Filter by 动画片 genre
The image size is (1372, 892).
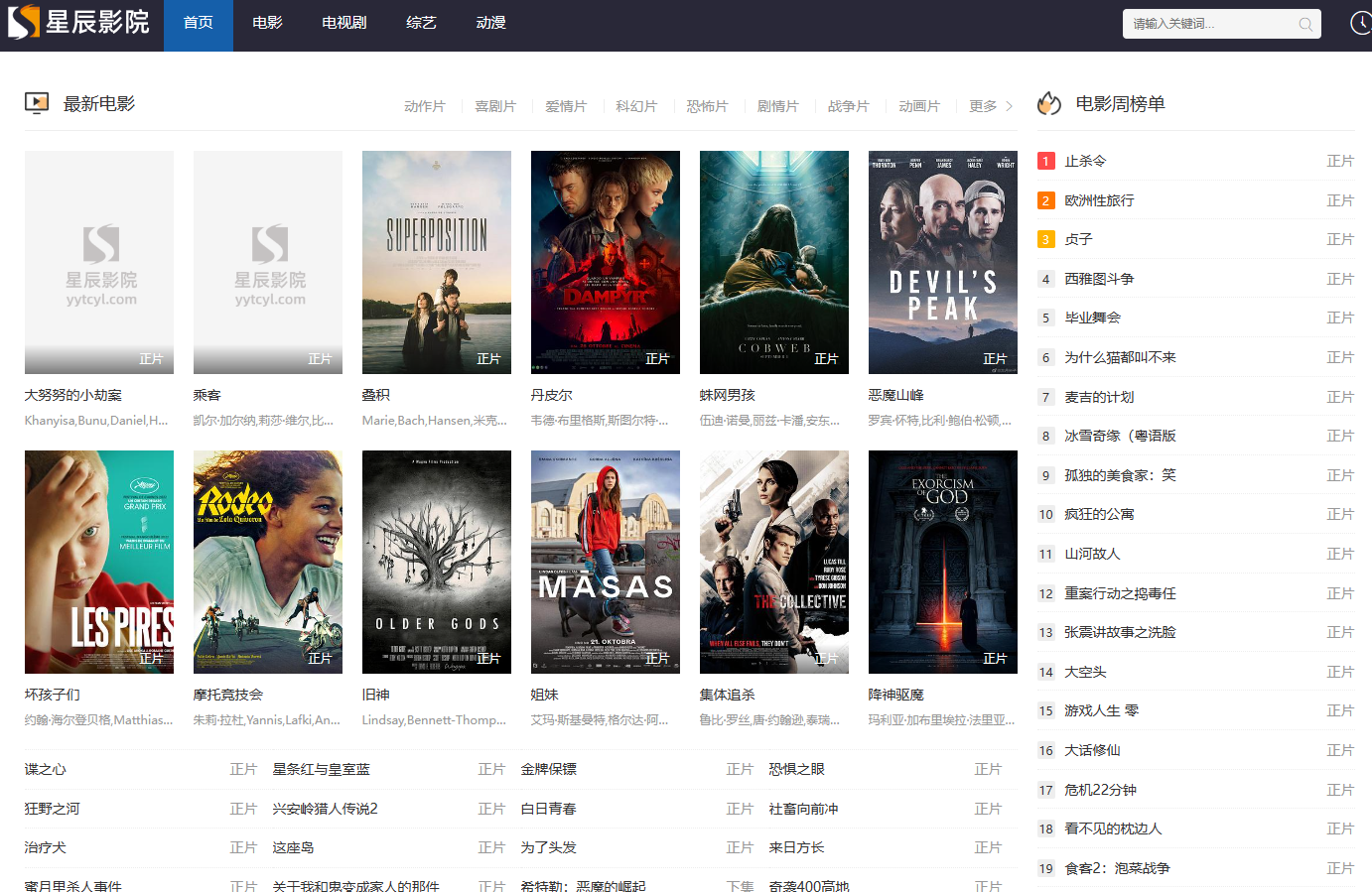918,106
